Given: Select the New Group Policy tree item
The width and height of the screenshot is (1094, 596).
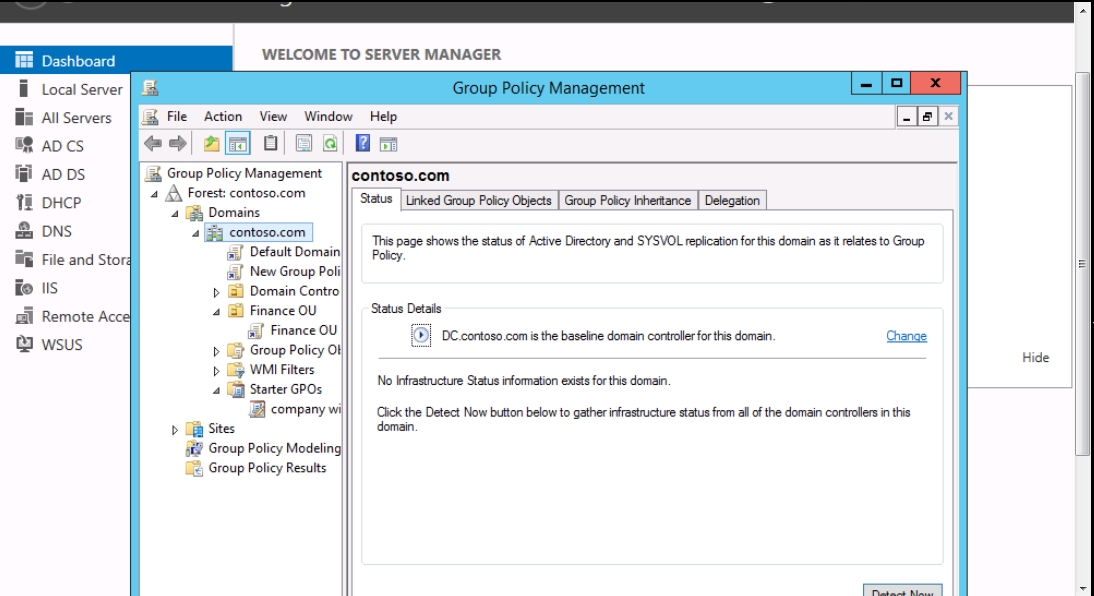Looking at the screenshot, I should [x=294, y=271].
